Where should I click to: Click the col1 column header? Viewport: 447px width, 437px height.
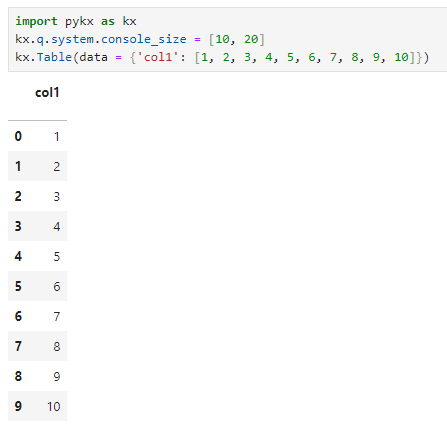tap(47, 92)
